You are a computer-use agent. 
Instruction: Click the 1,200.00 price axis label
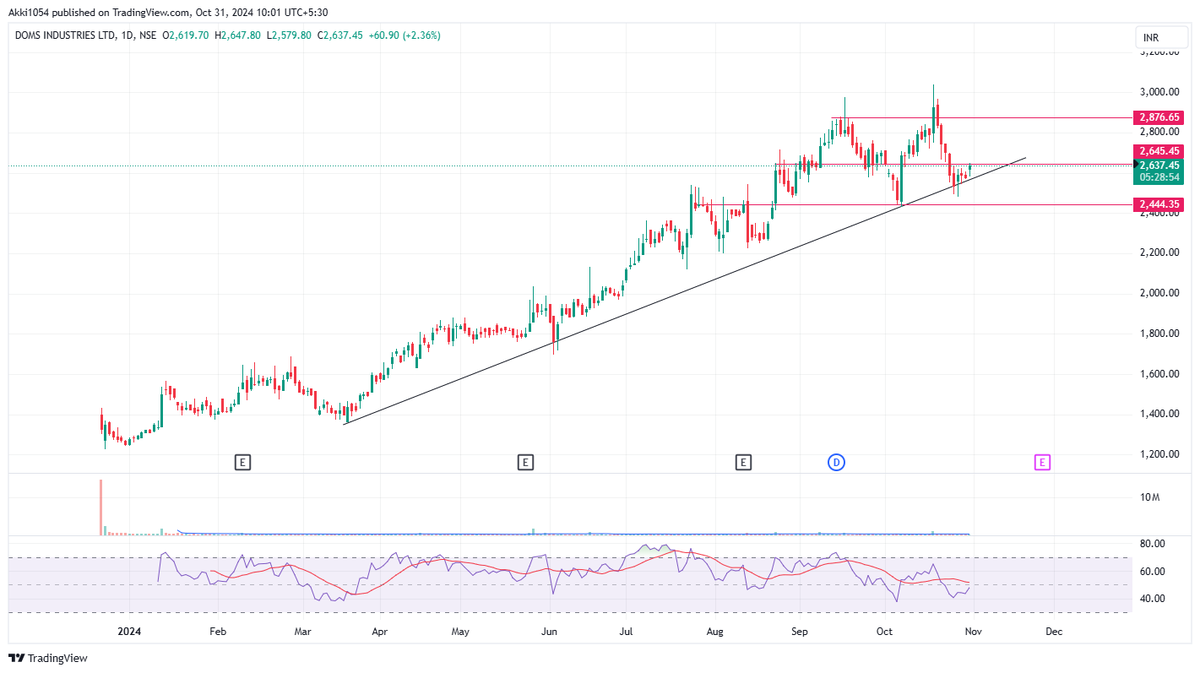click(x=1158, y=454)
